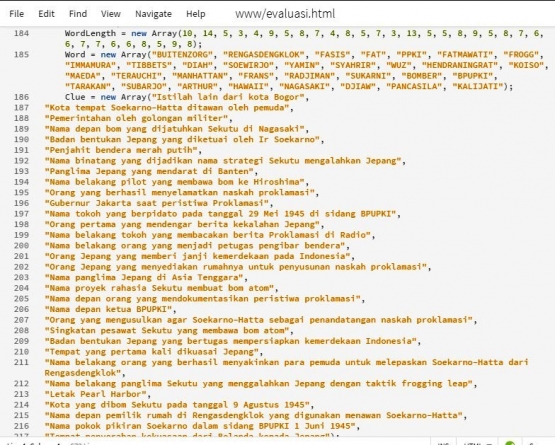Screen dimensions: 555x445
Task: Toggle the INS insert mode indicator
Action: (x=443, y=443)
